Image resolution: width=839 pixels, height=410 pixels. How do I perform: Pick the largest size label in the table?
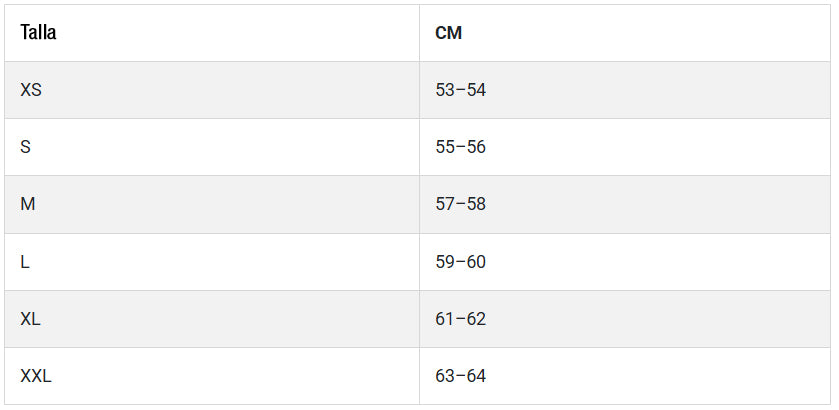point(36,376)
